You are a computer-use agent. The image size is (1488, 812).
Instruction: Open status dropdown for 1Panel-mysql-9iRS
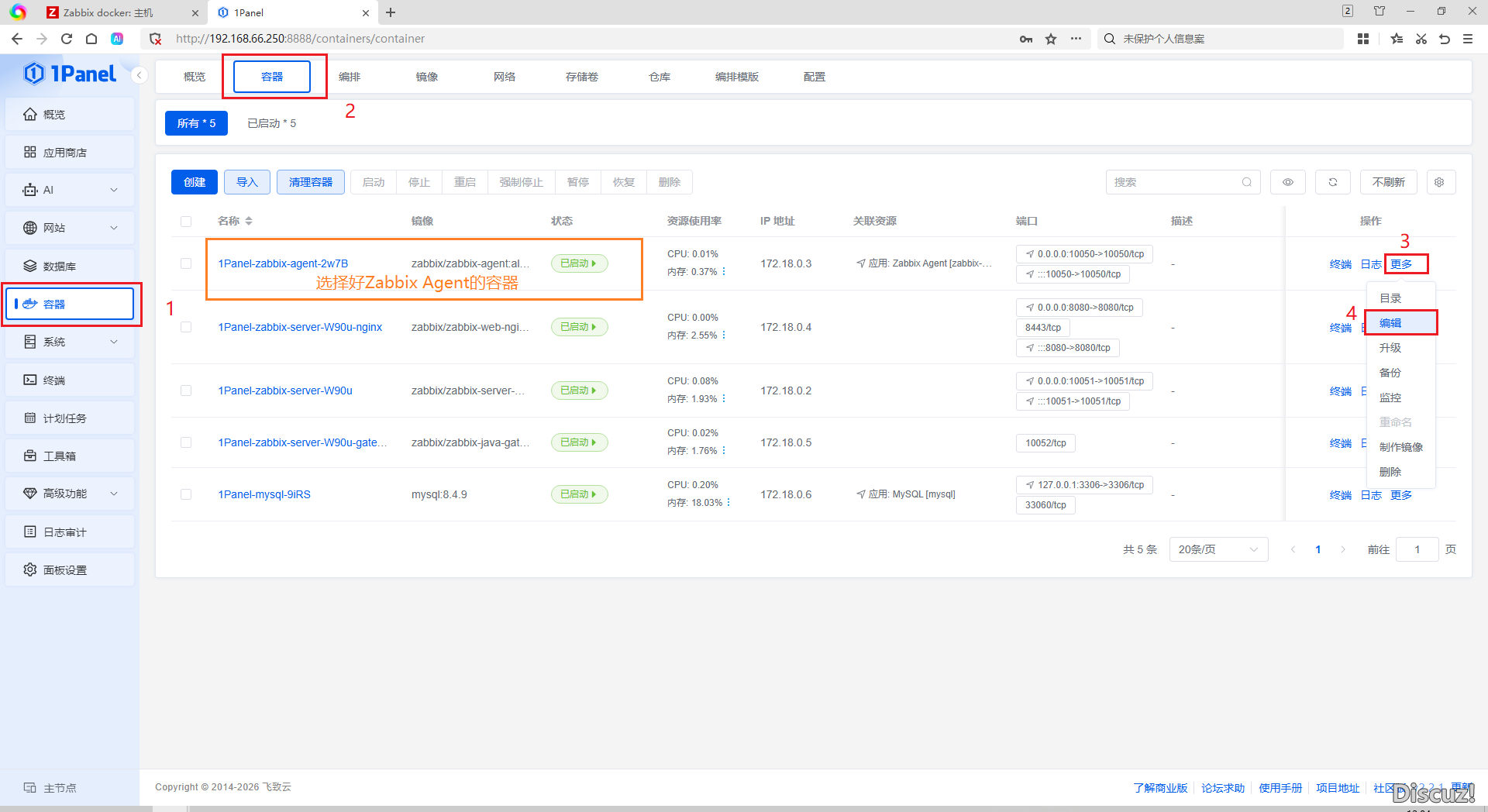tap(580, 494)
